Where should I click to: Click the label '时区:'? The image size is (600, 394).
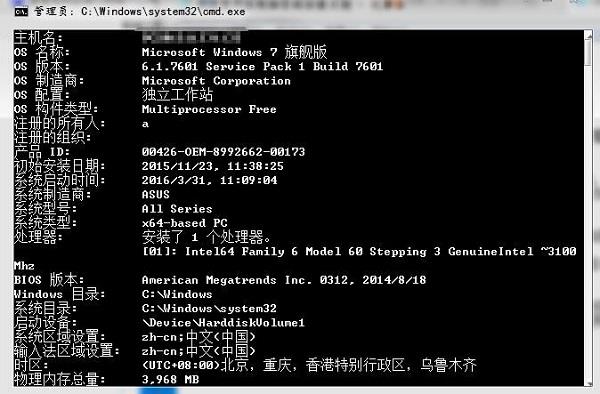(x=31, y=365)
